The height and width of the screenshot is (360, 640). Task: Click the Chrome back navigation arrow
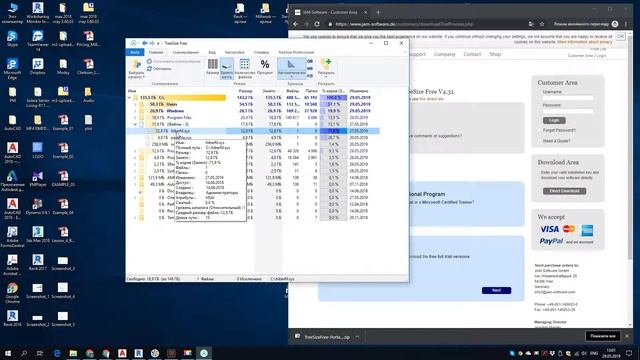click(296, 24)
